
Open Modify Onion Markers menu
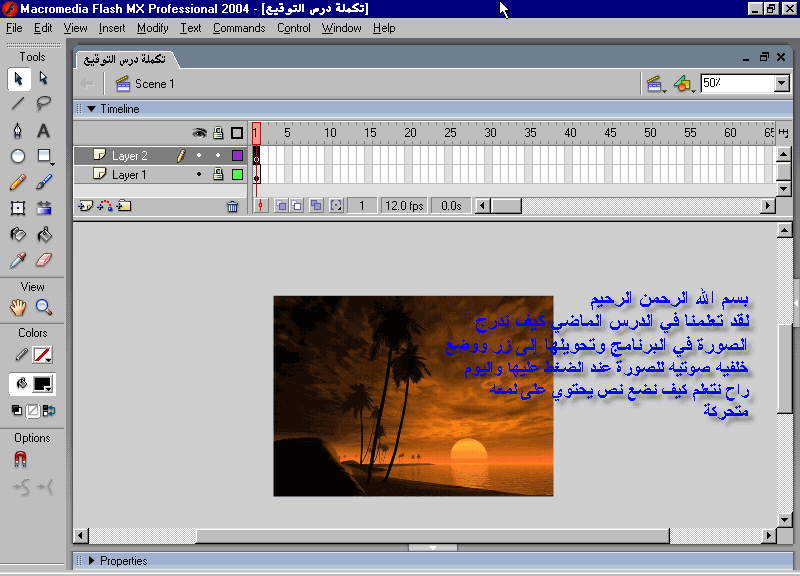pyautogui.click(x=336, y=206)
